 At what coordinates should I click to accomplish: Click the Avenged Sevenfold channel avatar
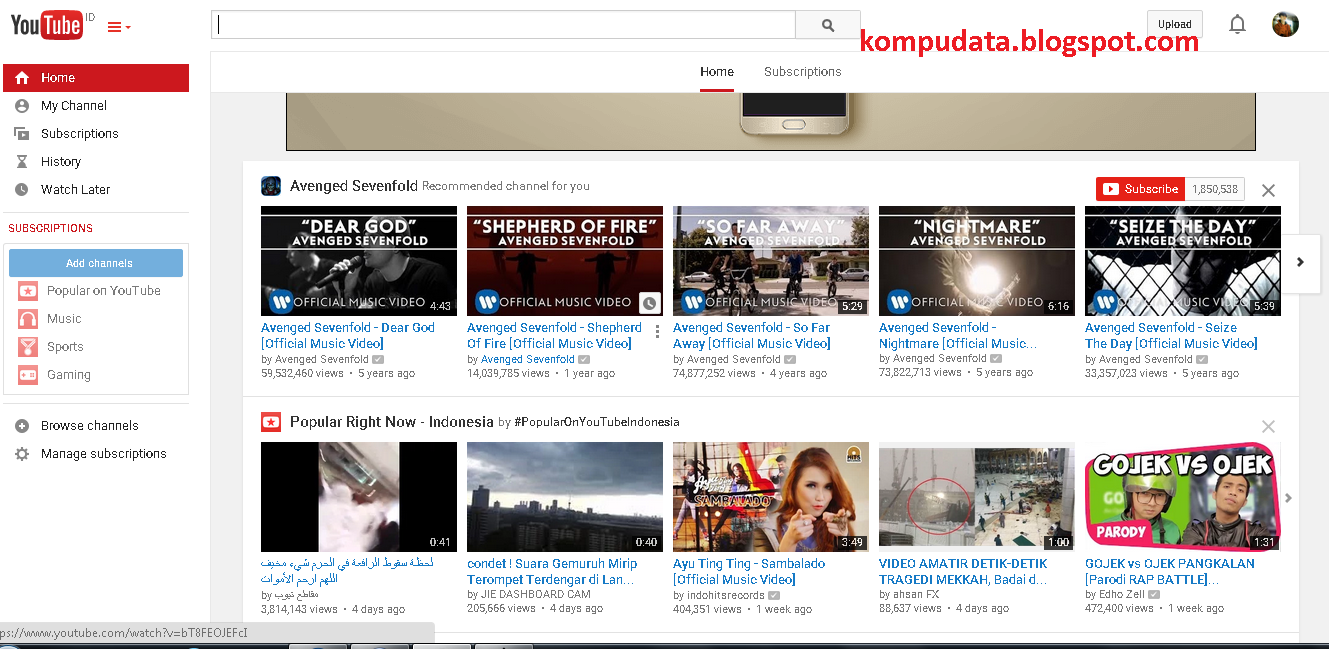tap(271, 186)
